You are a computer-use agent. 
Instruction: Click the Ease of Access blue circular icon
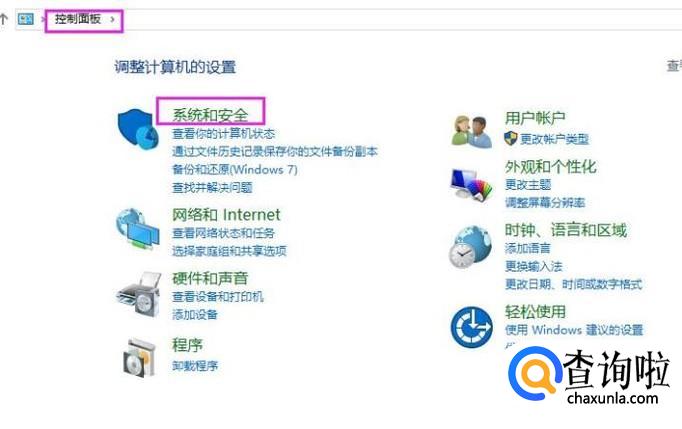tap(471, 327)
